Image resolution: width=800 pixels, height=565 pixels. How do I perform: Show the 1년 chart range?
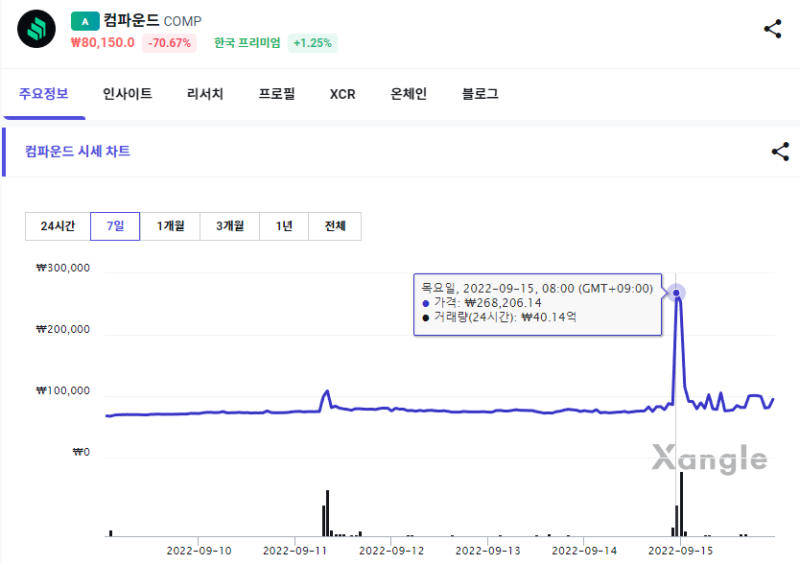(284, 226)
